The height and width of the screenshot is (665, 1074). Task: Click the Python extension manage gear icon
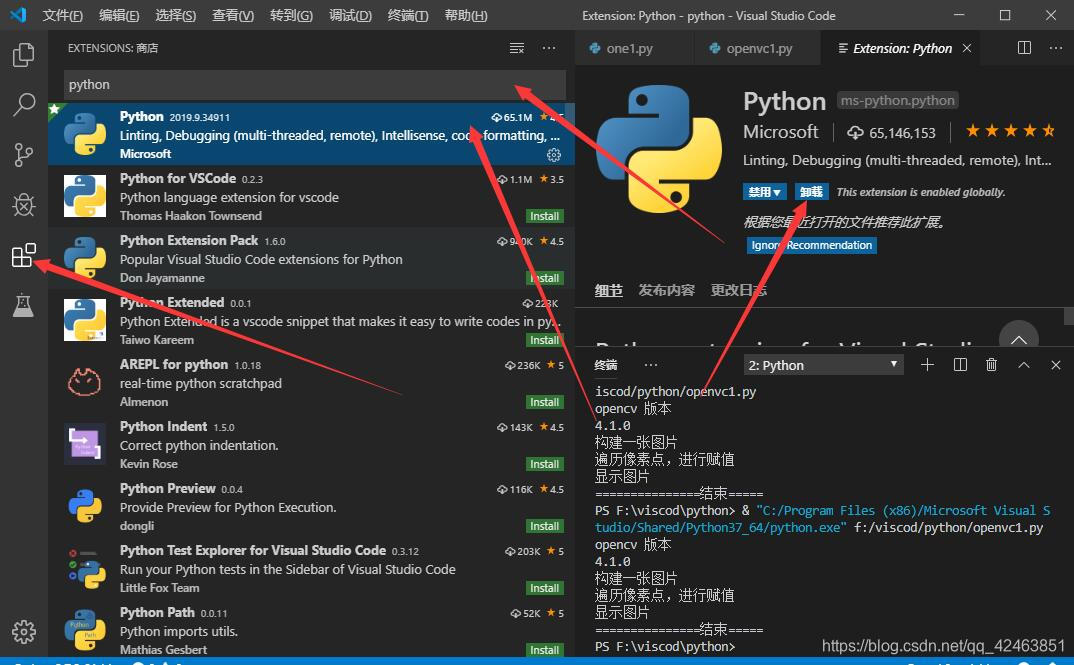554,155
